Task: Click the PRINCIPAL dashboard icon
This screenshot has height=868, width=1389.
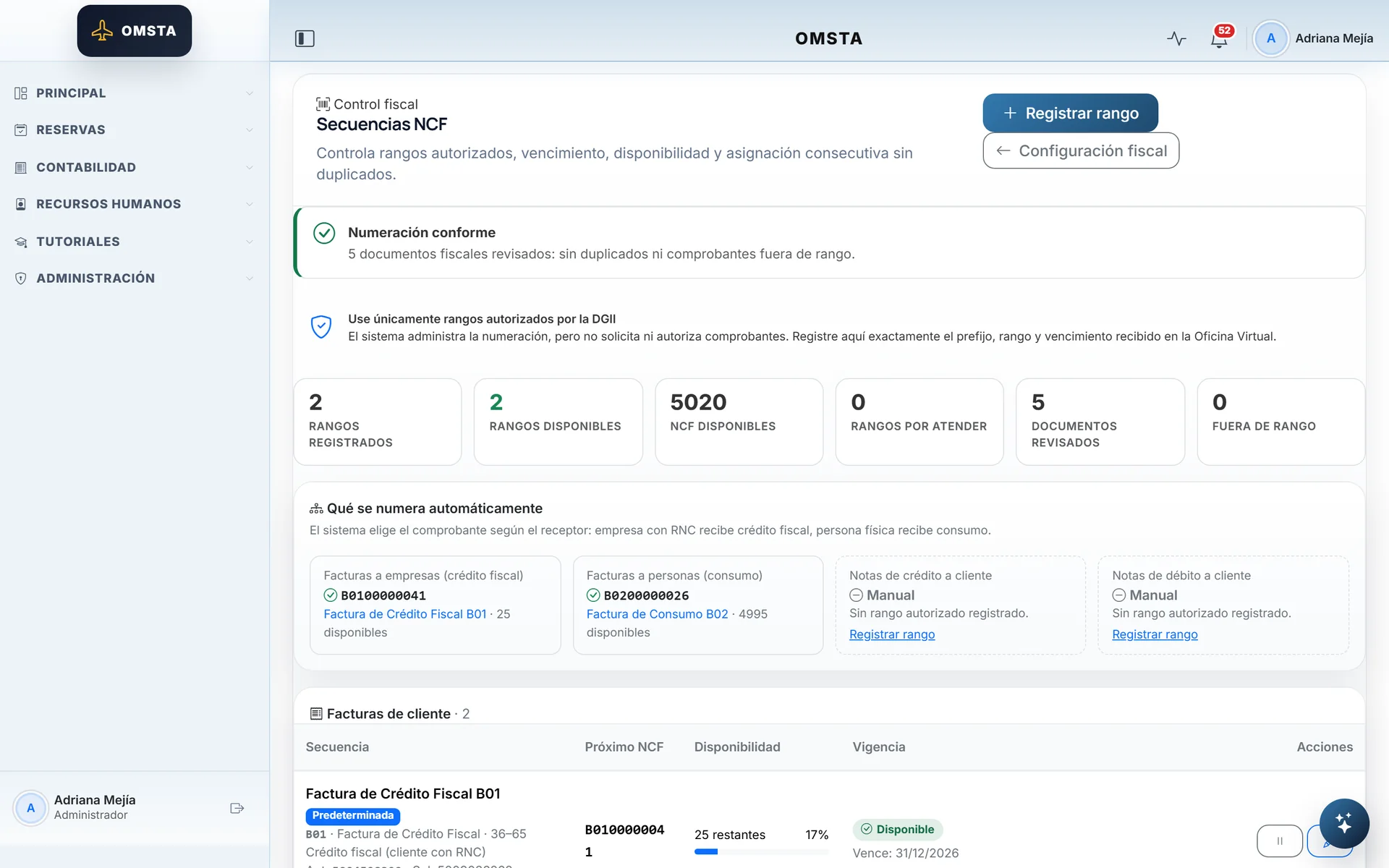Action: tap(21, 93)
